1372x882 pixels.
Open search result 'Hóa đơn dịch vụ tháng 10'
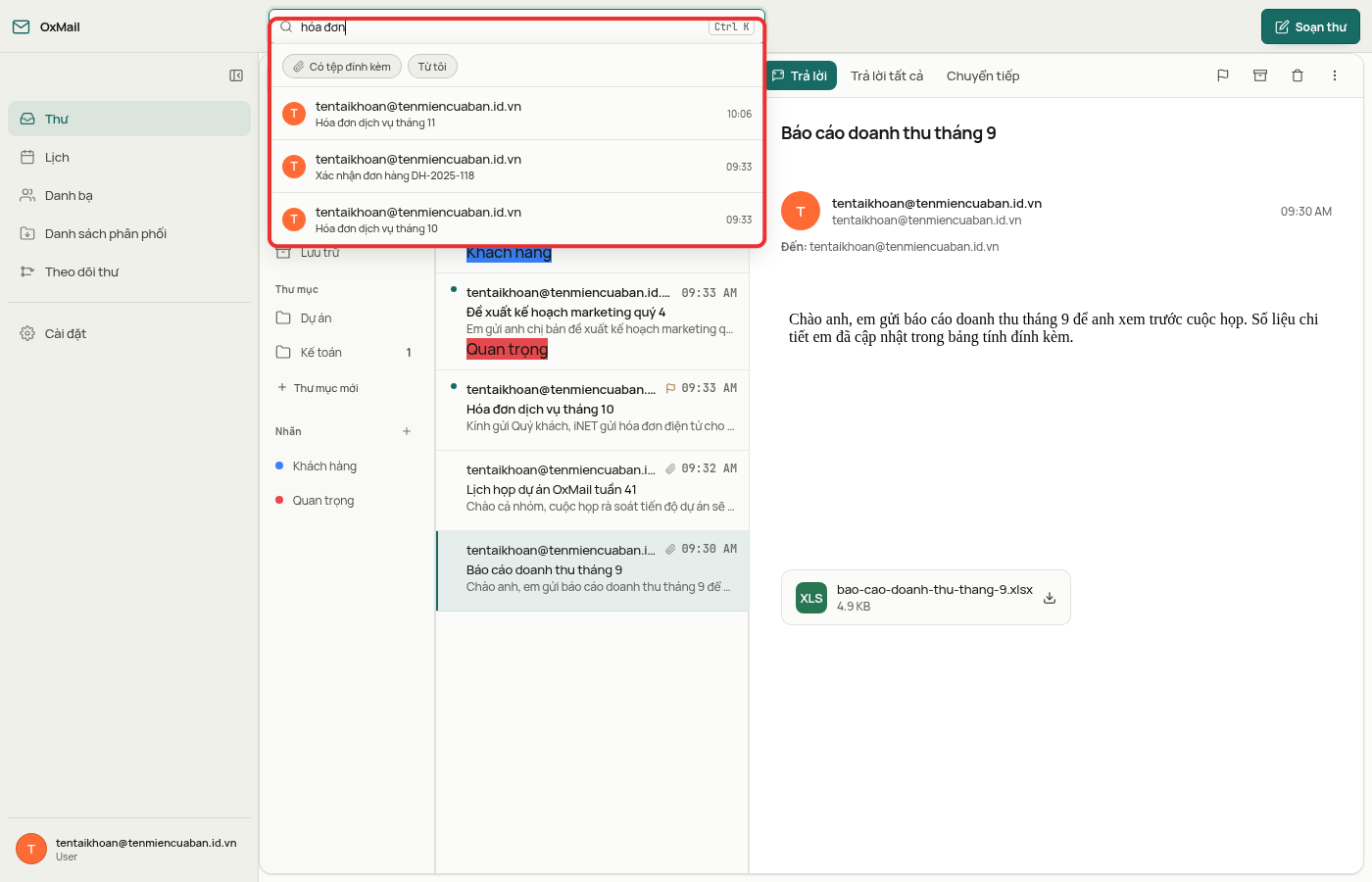click(x=517, y=220)
